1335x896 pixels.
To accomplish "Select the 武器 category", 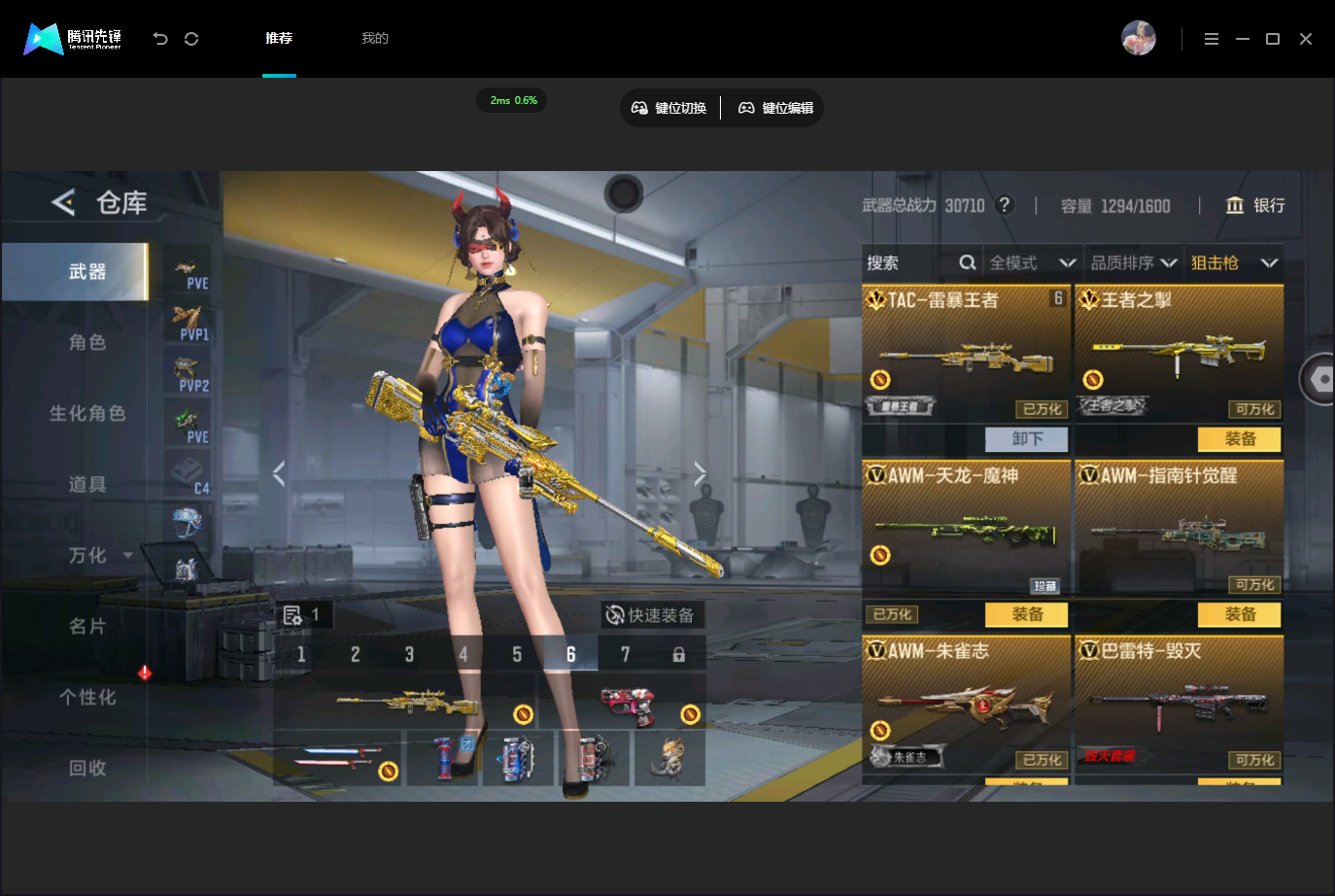I will [76, 272].
